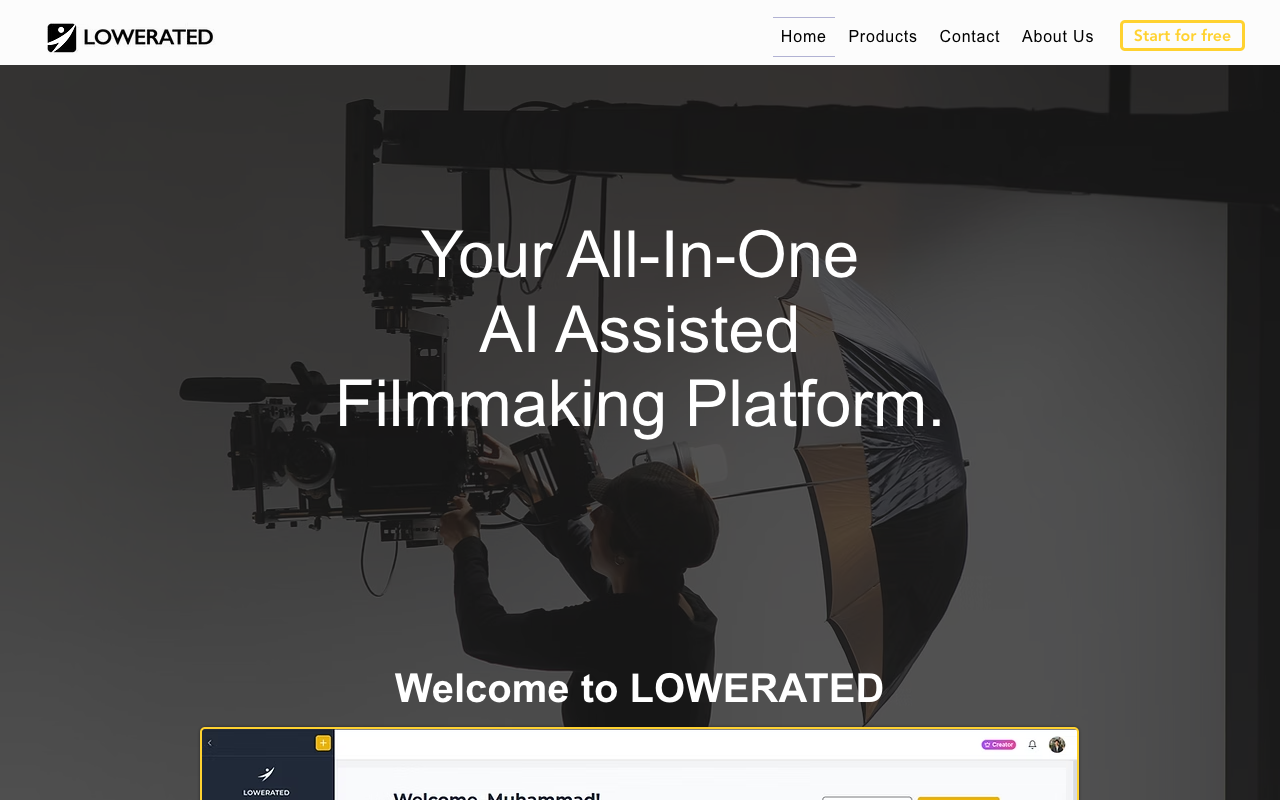The width and height of the screenshot is (1280, 800).
Task: Go to the Contact page
Action: [x=969, y=37]
